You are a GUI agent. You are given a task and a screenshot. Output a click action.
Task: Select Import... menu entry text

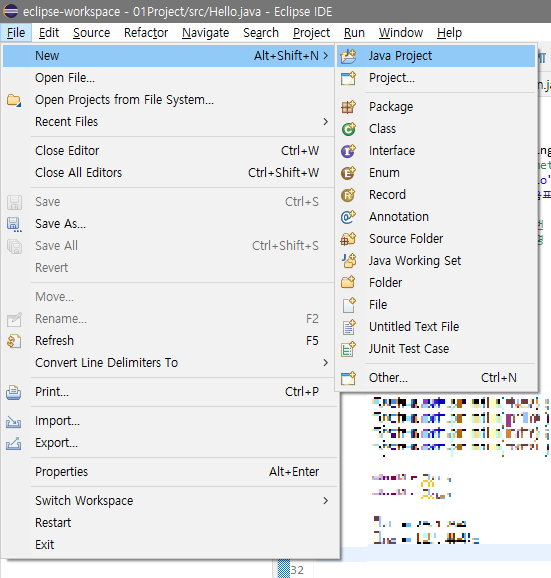[57, 421]
